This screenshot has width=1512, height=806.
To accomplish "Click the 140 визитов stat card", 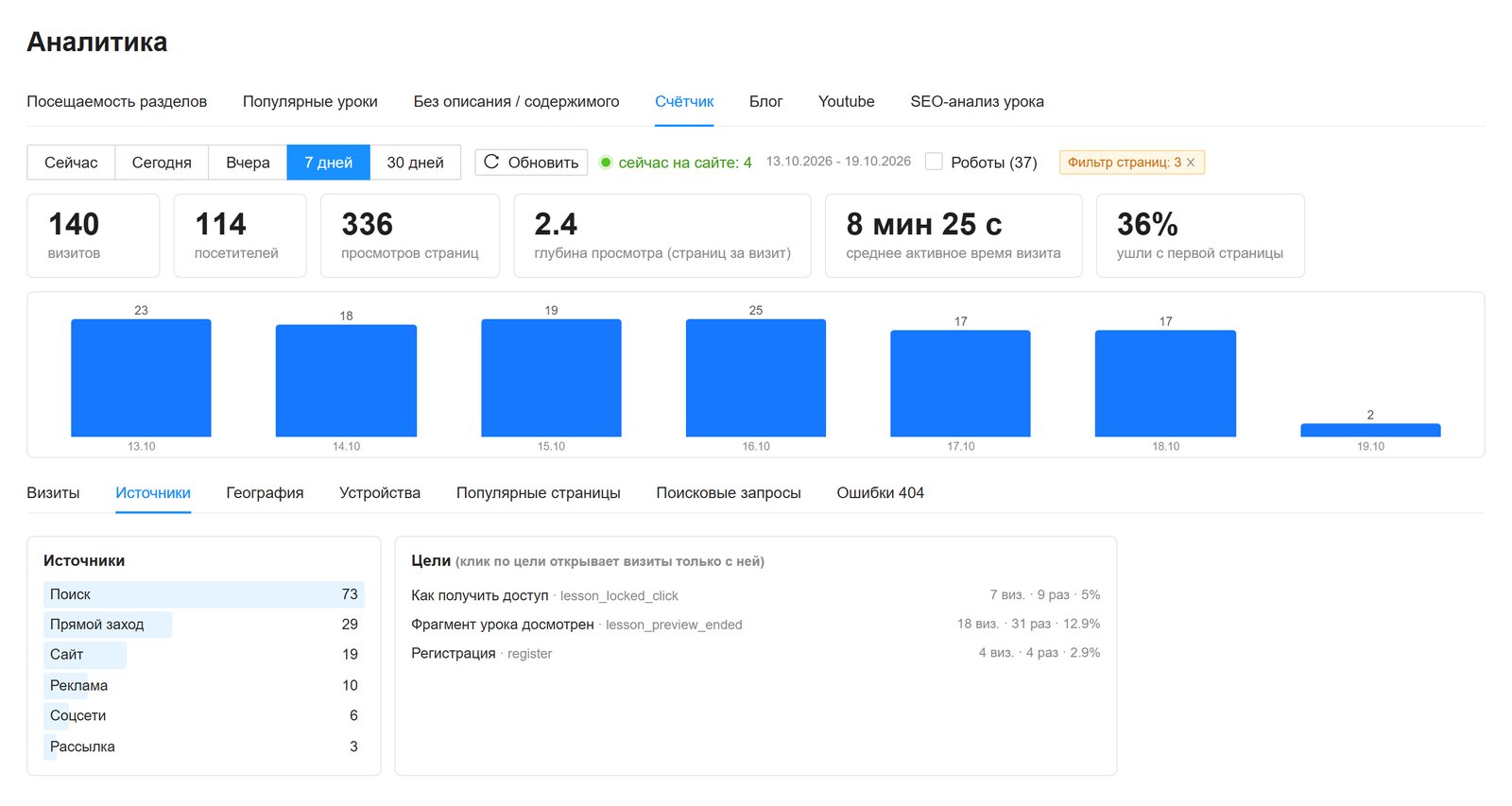I will [94, 235].
